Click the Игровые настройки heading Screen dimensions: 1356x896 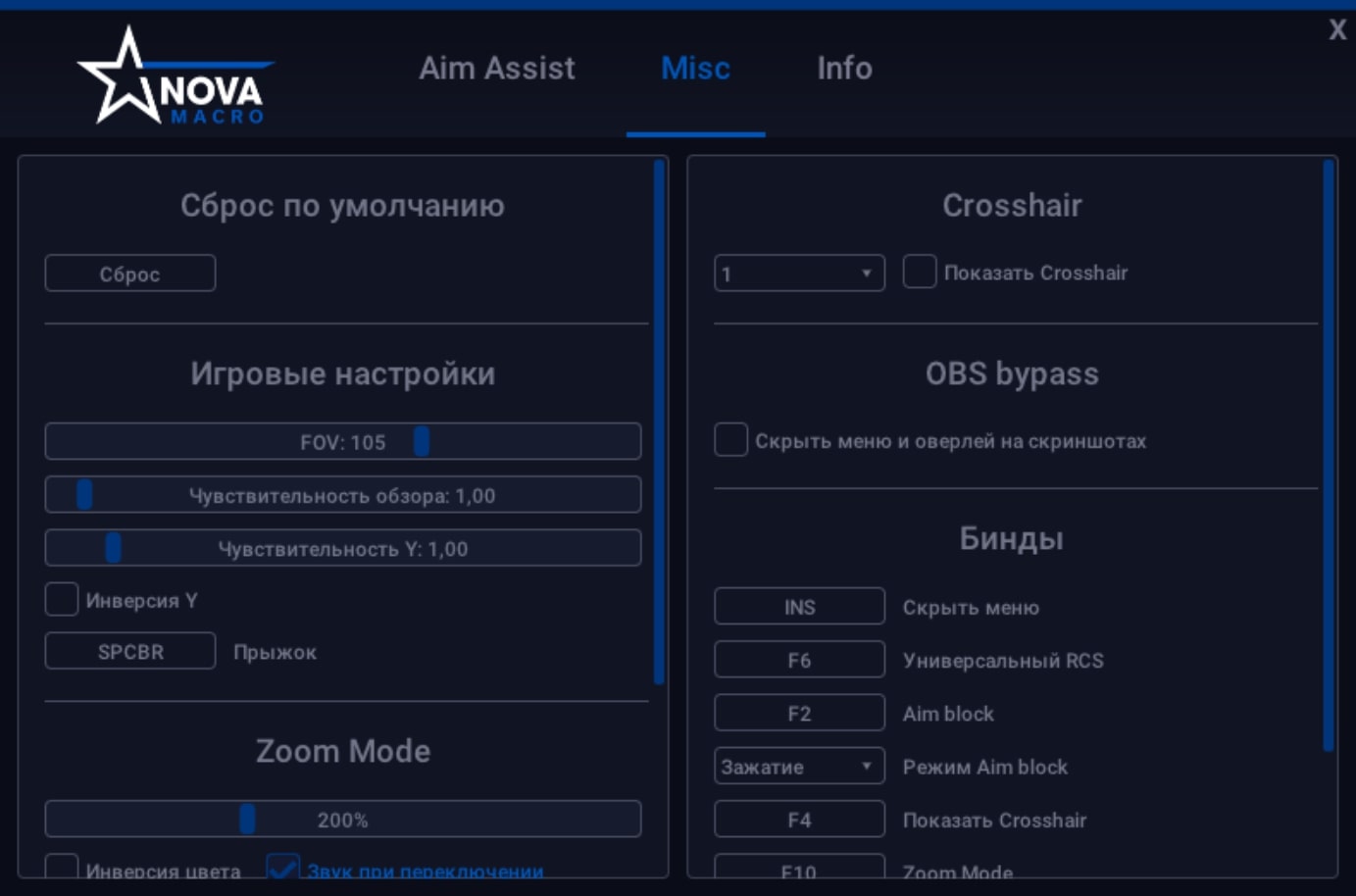point(343,373)
